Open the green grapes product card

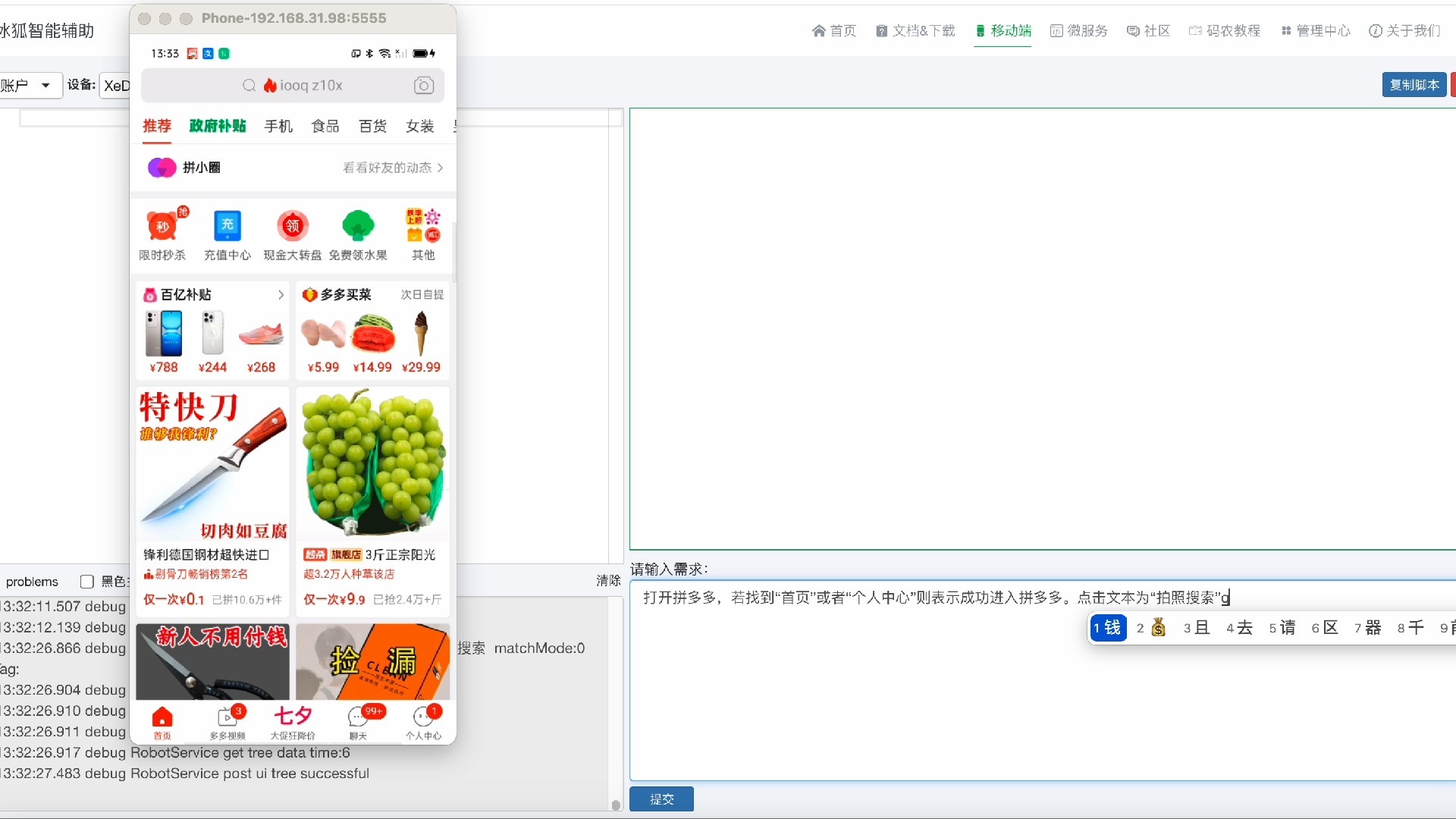tap(372, 500)
